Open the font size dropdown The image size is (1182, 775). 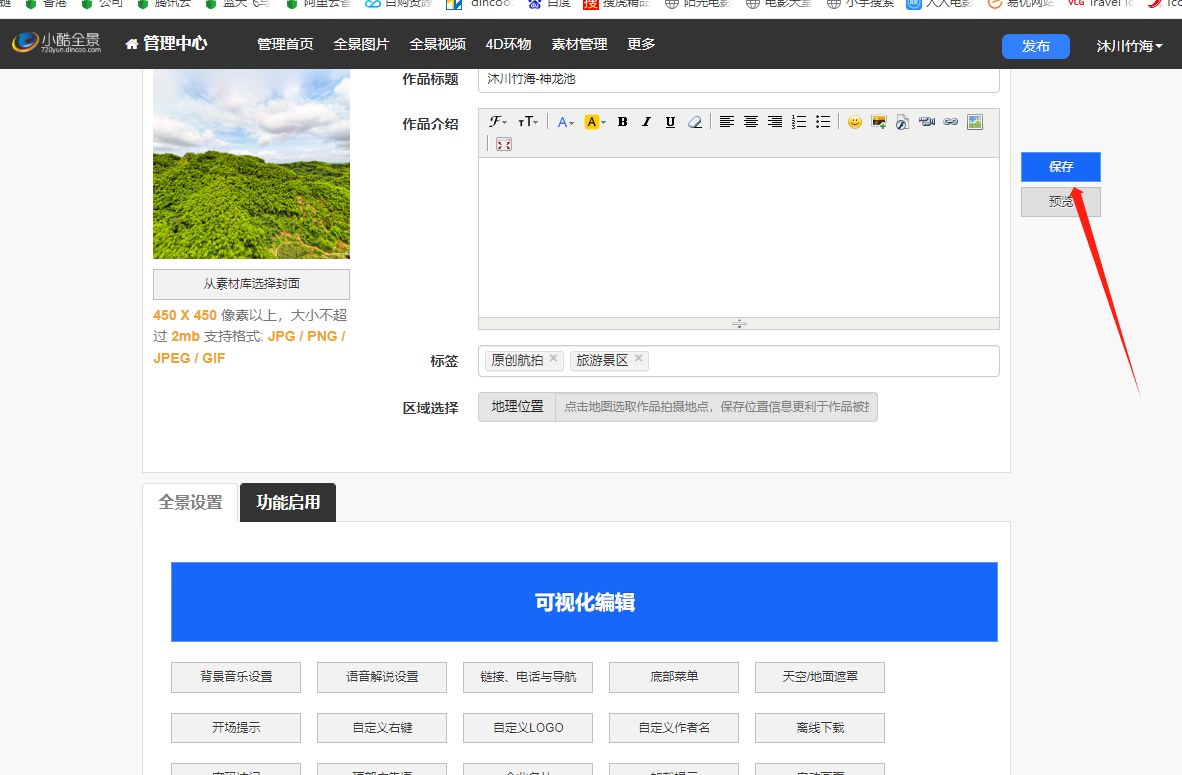tap(527, 122)
